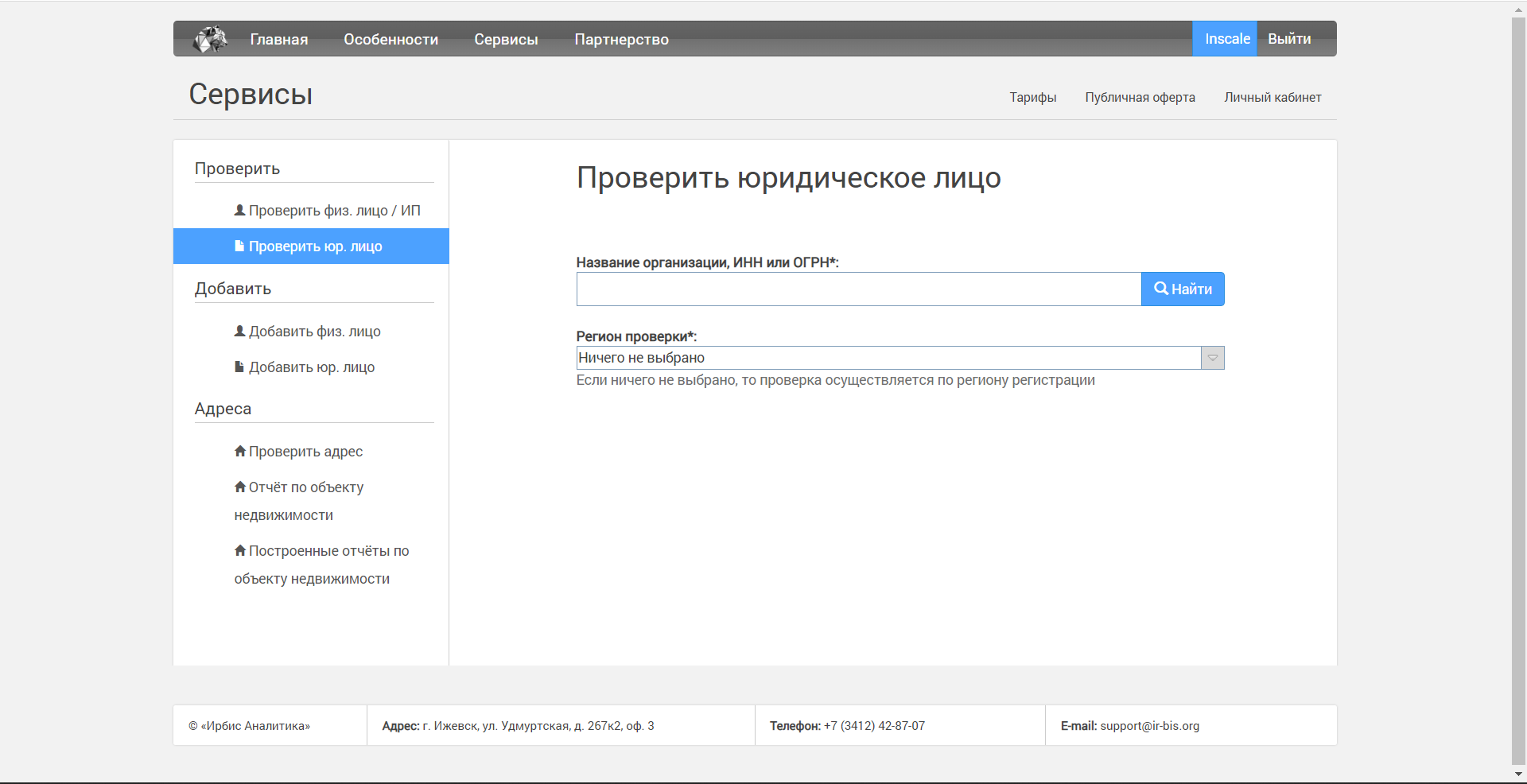Click the Найти search button
Image resolution: width=1527 pixels, height=784 pixels.
[1183, 289]
